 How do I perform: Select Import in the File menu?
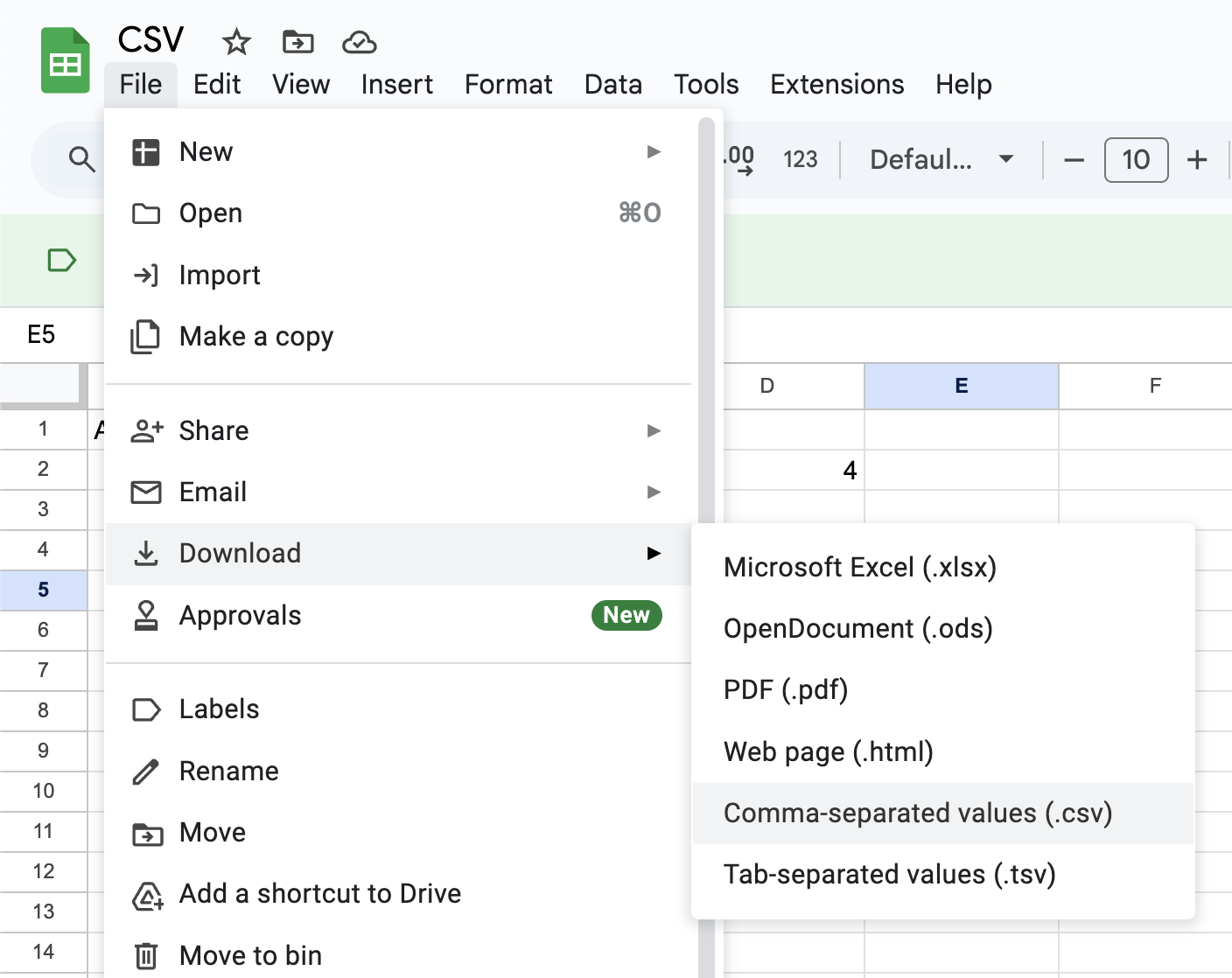pos(399,275)
